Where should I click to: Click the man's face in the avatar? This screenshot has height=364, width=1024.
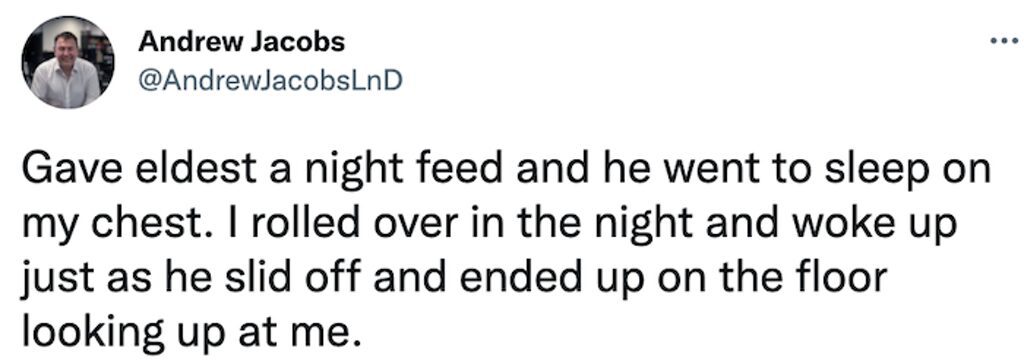[67, 46]
